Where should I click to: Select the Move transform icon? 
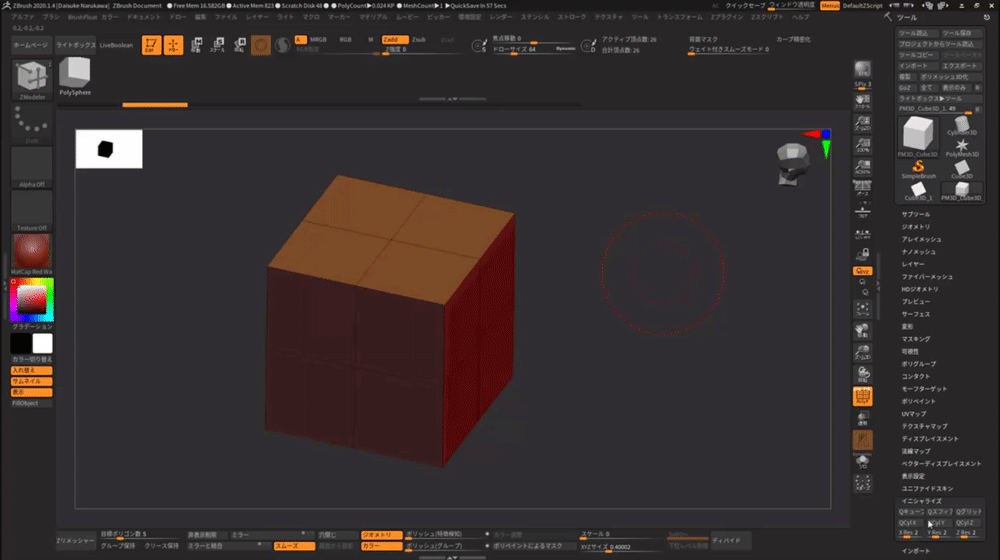click(x=196, y=45)
